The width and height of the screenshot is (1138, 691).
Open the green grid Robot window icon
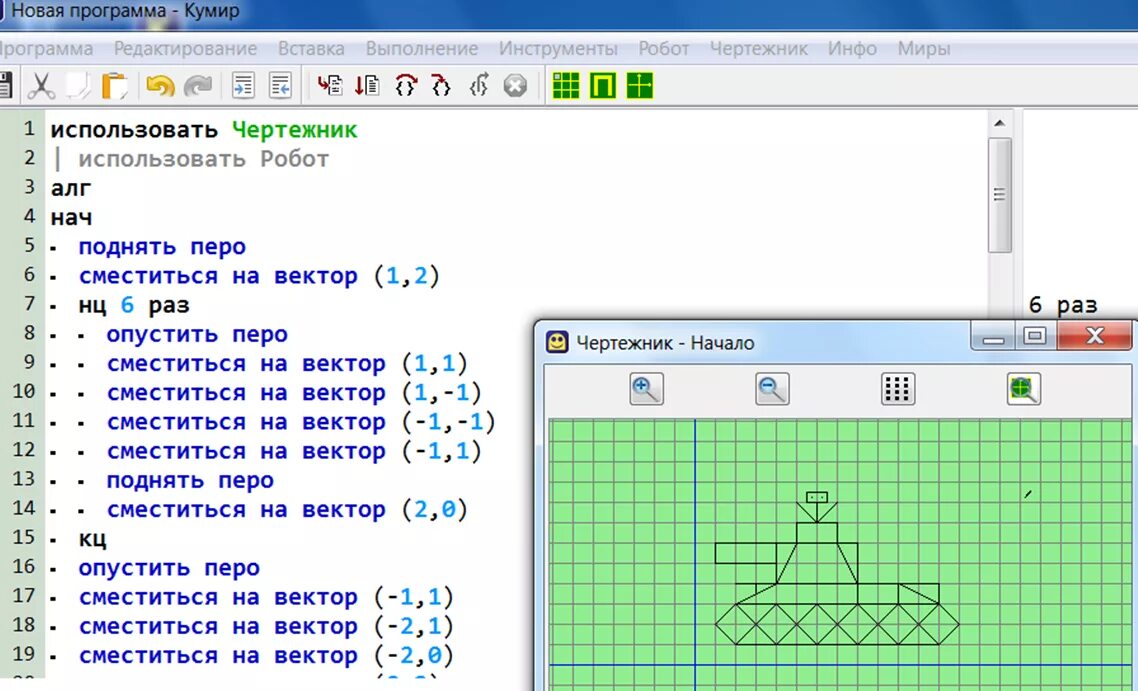565,86
